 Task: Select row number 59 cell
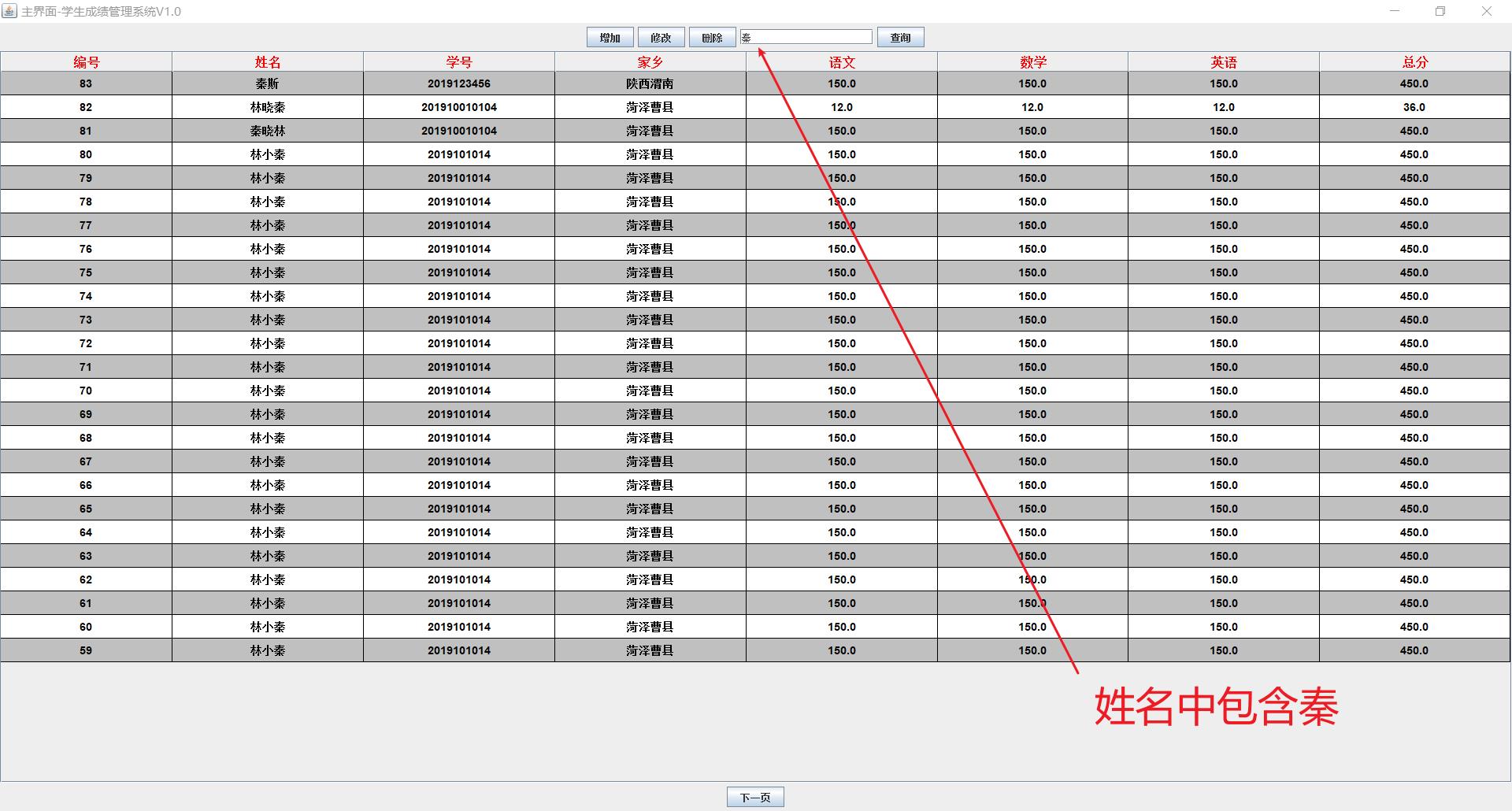click(86, 650)
